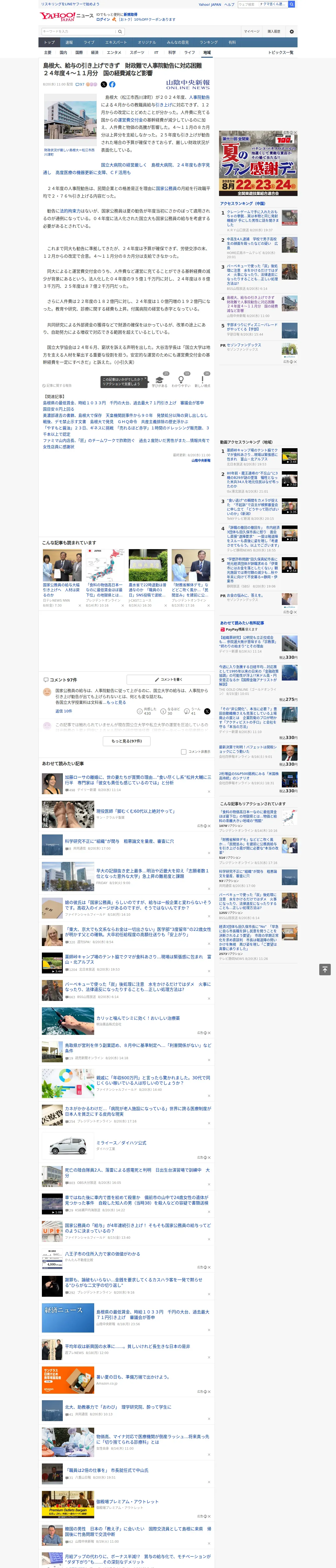
Task: React with 学びがある graduation cap icon
Action: [x=160, y=379]
